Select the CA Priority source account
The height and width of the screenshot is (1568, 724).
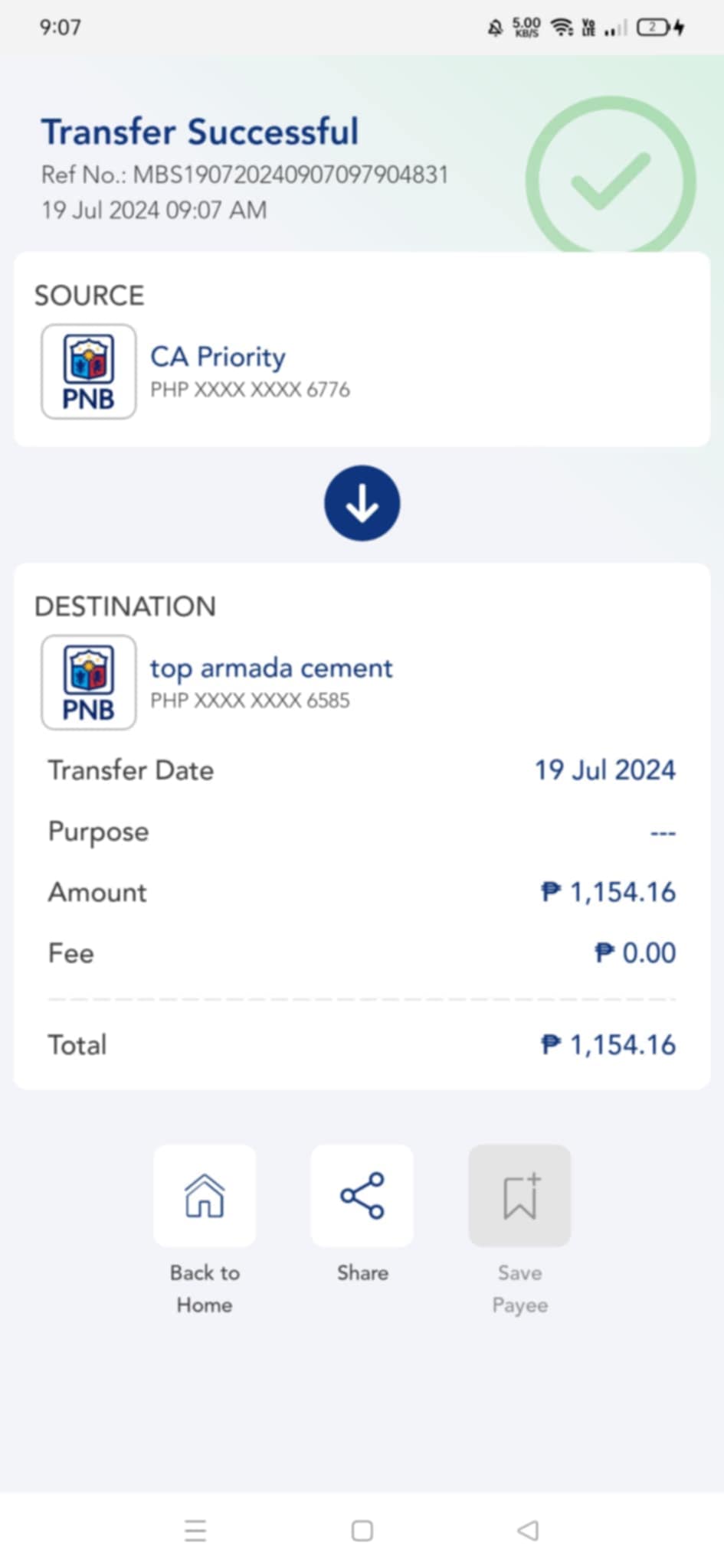tap(218, 357)
